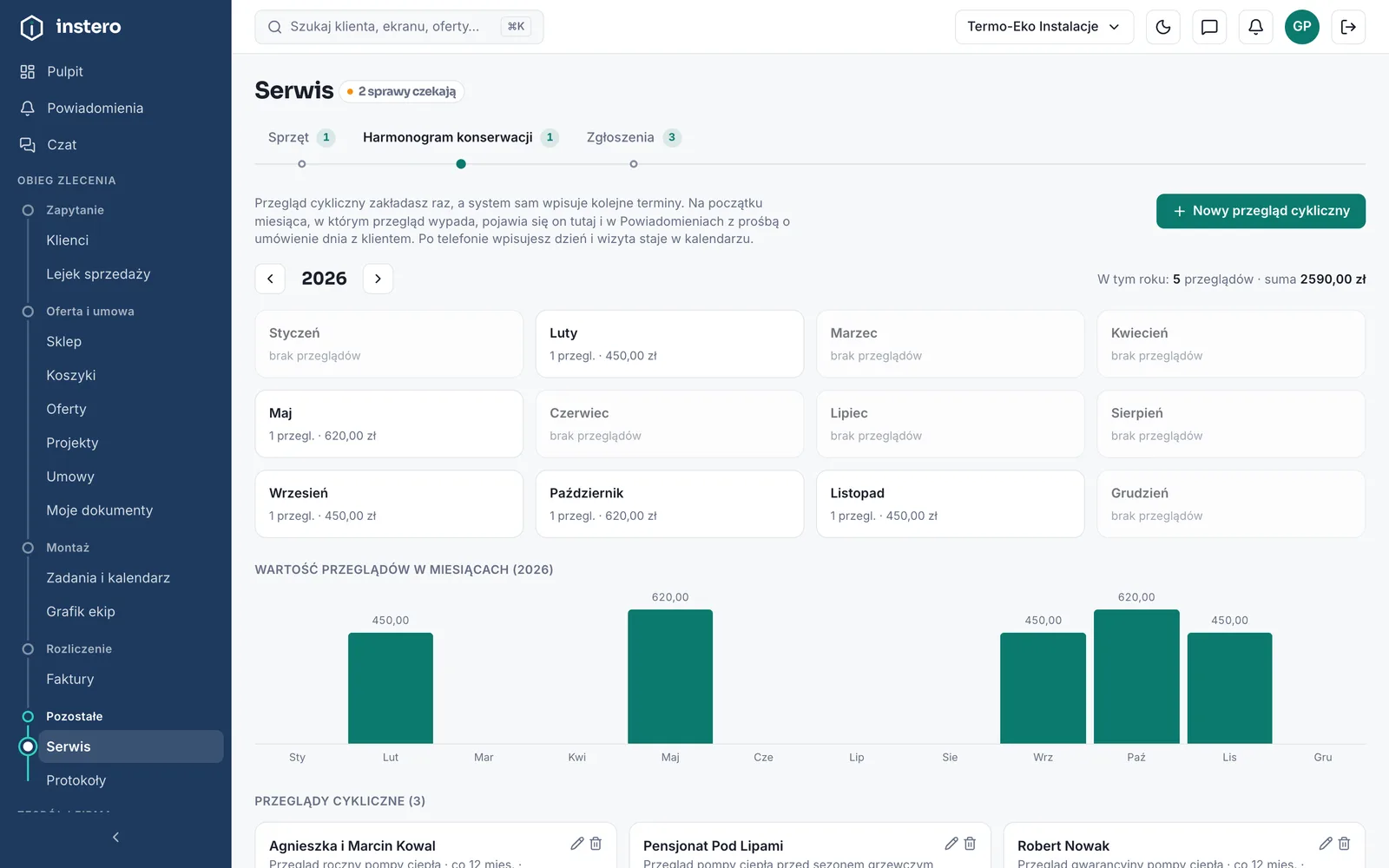Edit the Robert Nowak review
The width and height of the screenshot is (1389, 868).
[1326, 844]
